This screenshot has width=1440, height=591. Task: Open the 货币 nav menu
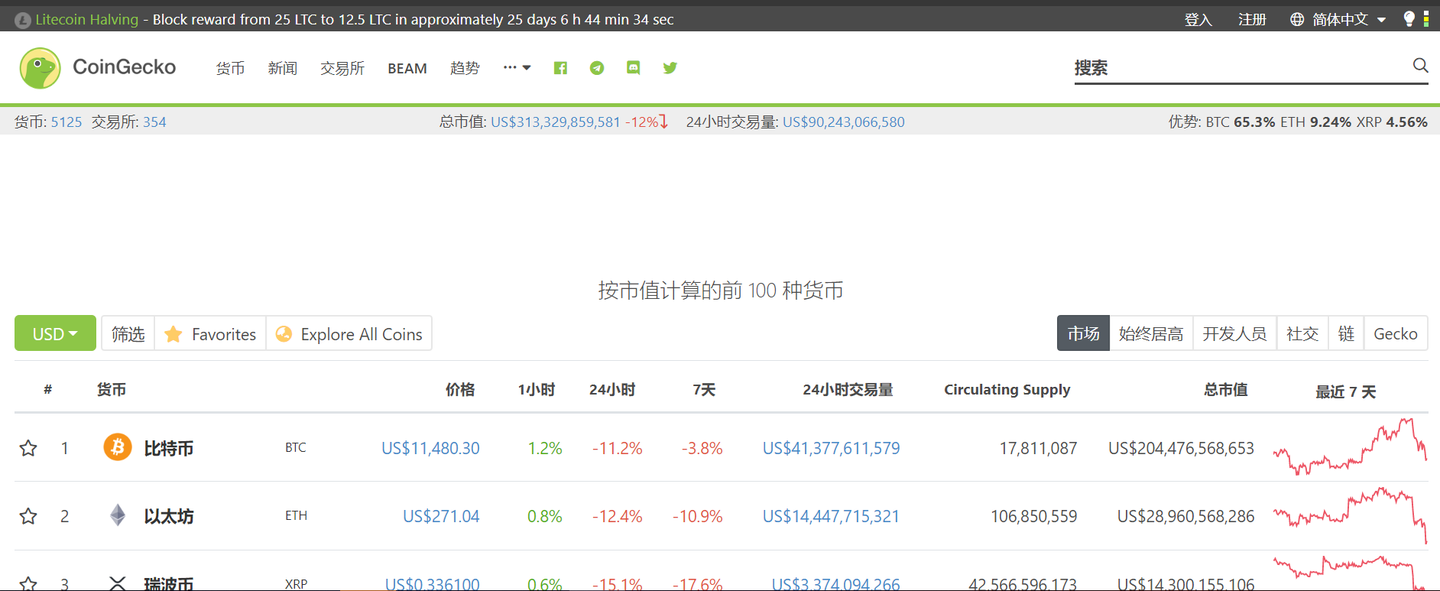coord(230,68)
